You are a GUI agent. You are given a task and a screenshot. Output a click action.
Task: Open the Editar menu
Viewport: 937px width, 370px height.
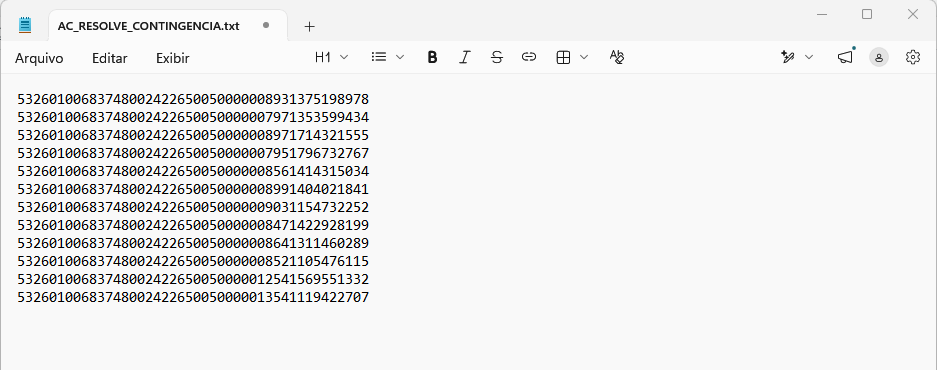109,58
